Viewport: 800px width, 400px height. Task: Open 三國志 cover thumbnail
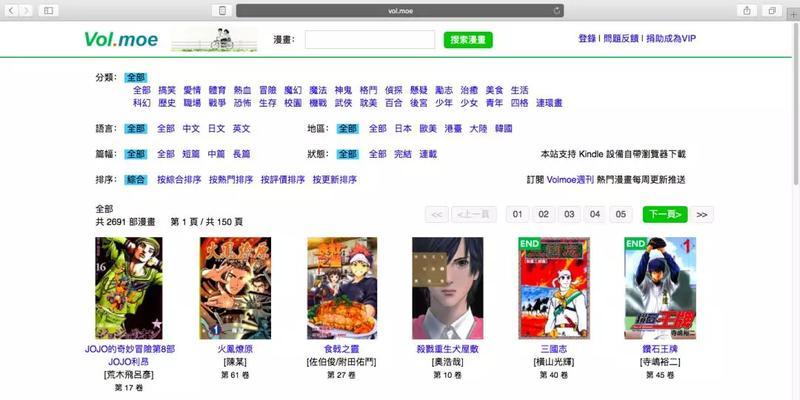click(x=554, y=288)
